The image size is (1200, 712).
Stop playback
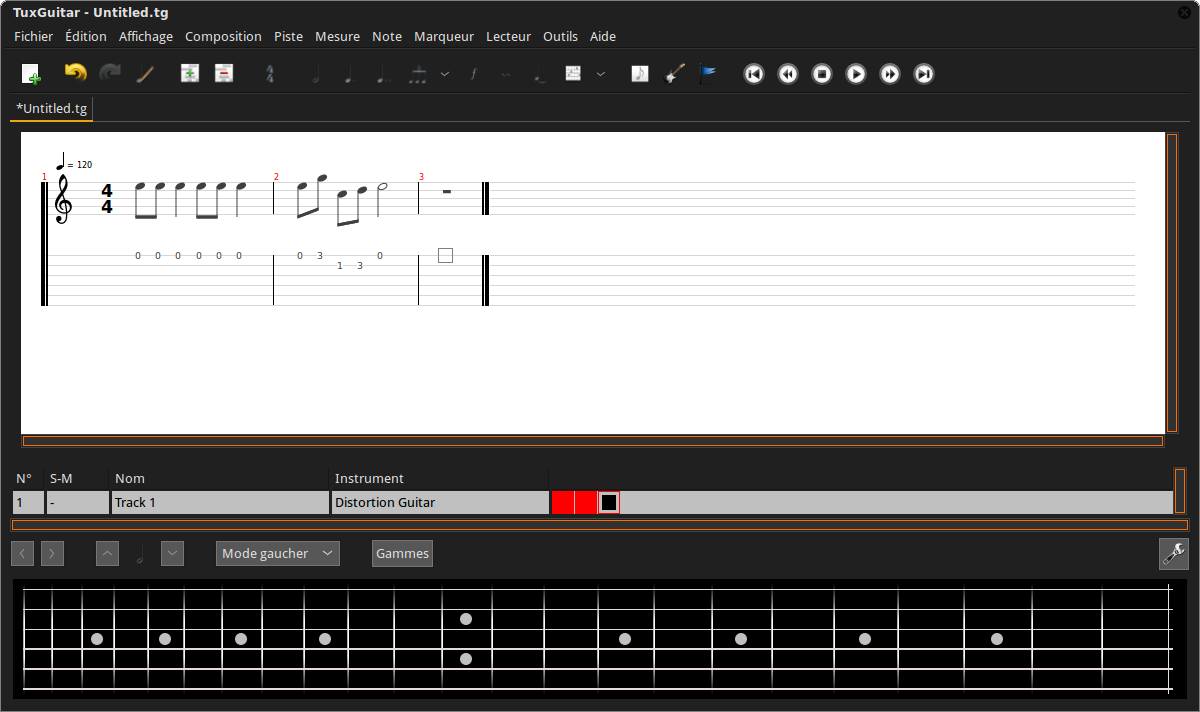[822, 74]
